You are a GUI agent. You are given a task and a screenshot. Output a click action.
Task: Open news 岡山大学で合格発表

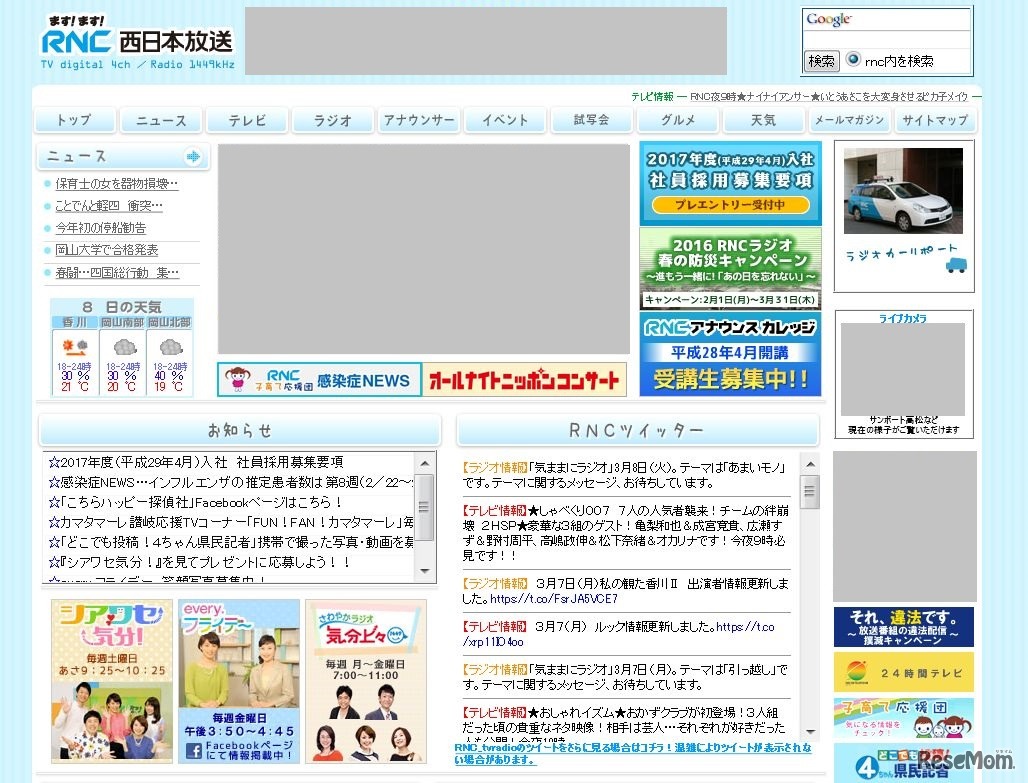click(106, 250)
